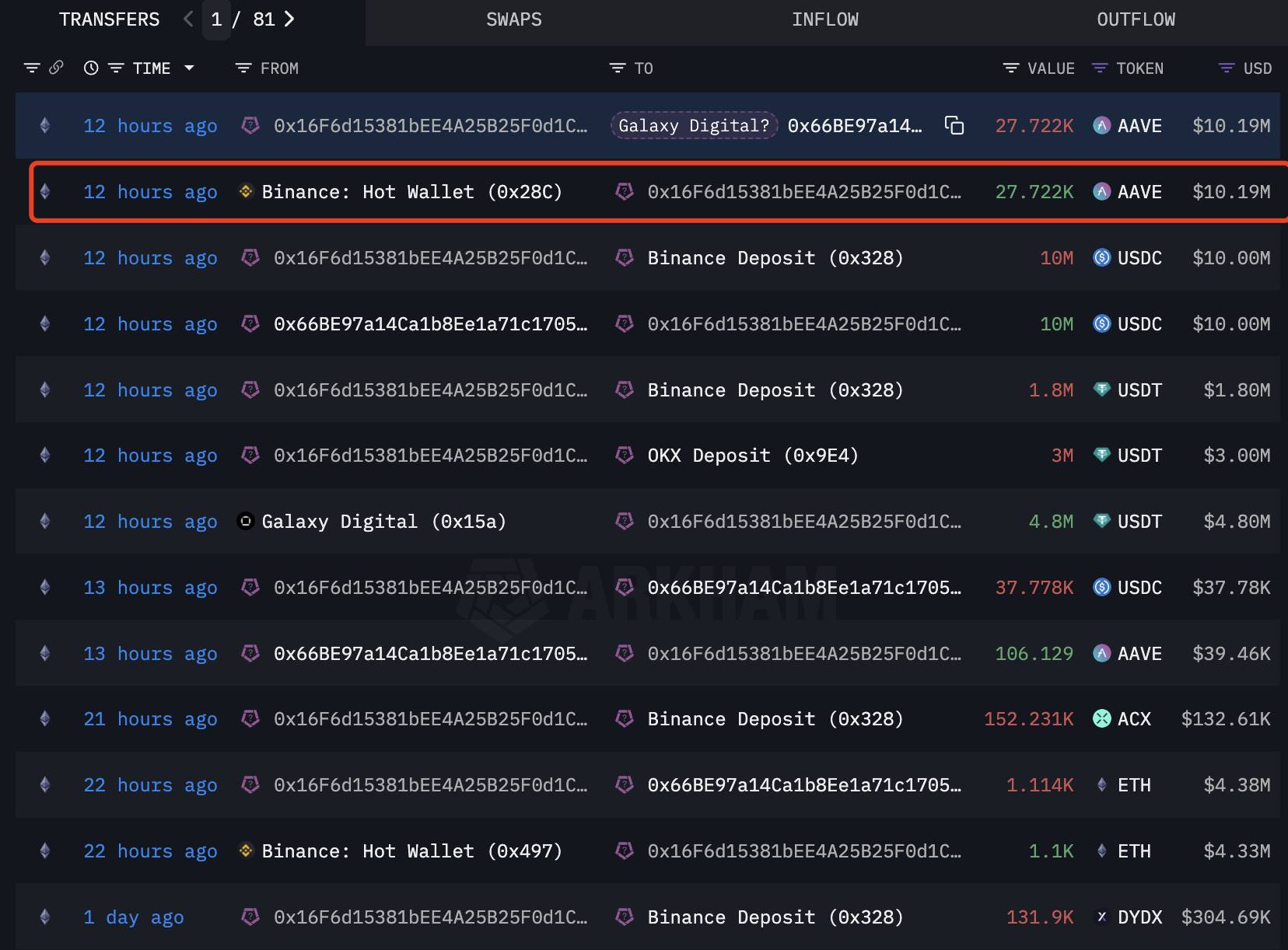The height and width of the screenshot is (950, 1288).
Task: Open Galaxy Digital (0x15a) sender link
Action: click(x=384, y=522)
